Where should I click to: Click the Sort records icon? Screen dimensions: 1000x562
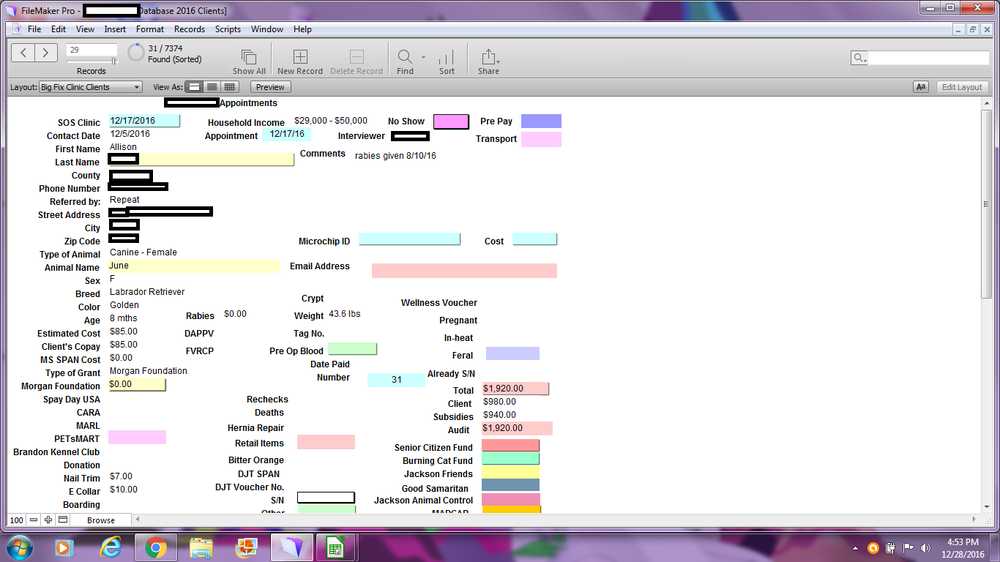click(446, 58)
